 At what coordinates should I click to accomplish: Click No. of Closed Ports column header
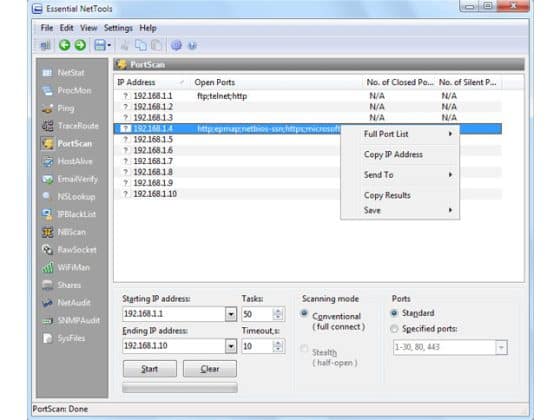[400, 82]
